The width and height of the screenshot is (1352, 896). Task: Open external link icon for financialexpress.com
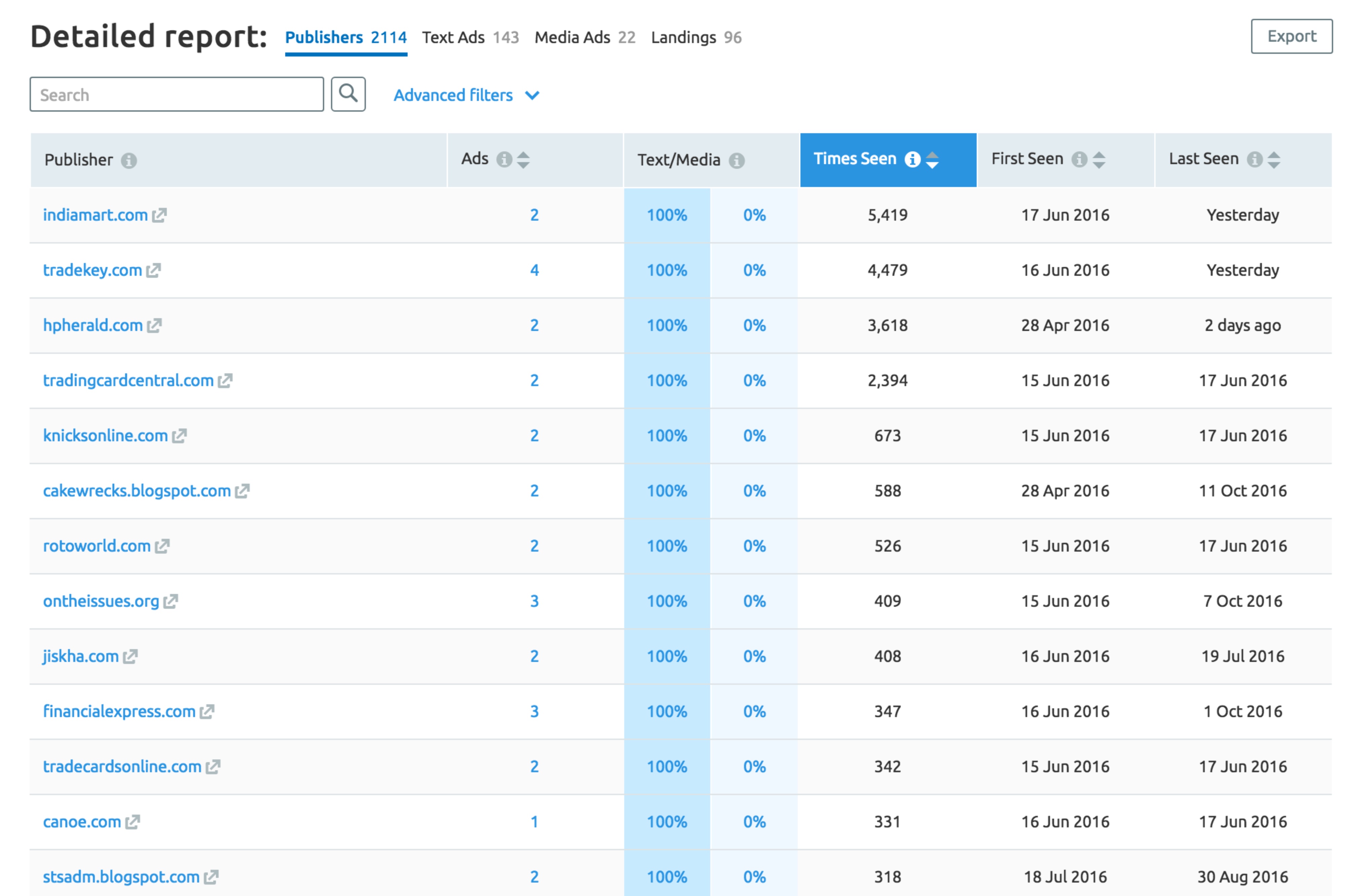(207, 711)
